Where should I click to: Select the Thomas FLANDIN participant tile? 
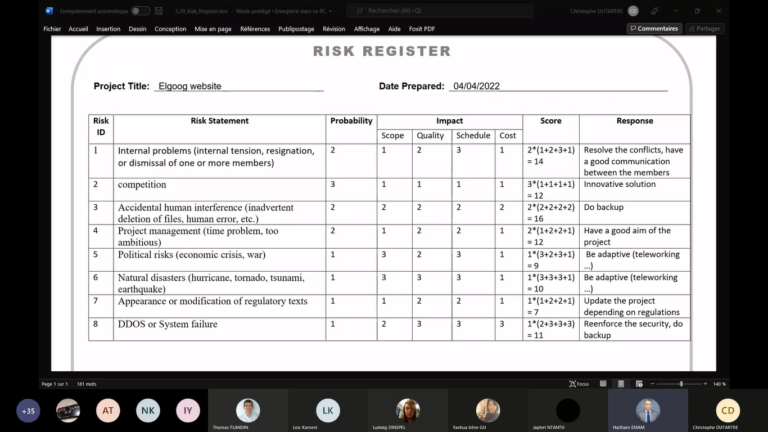tap(248, 410)
